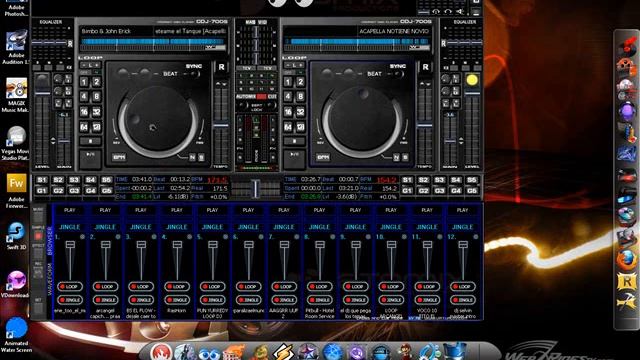Set a 1-beat loop on left deck

pyautogui.click(x=84, y=82)
